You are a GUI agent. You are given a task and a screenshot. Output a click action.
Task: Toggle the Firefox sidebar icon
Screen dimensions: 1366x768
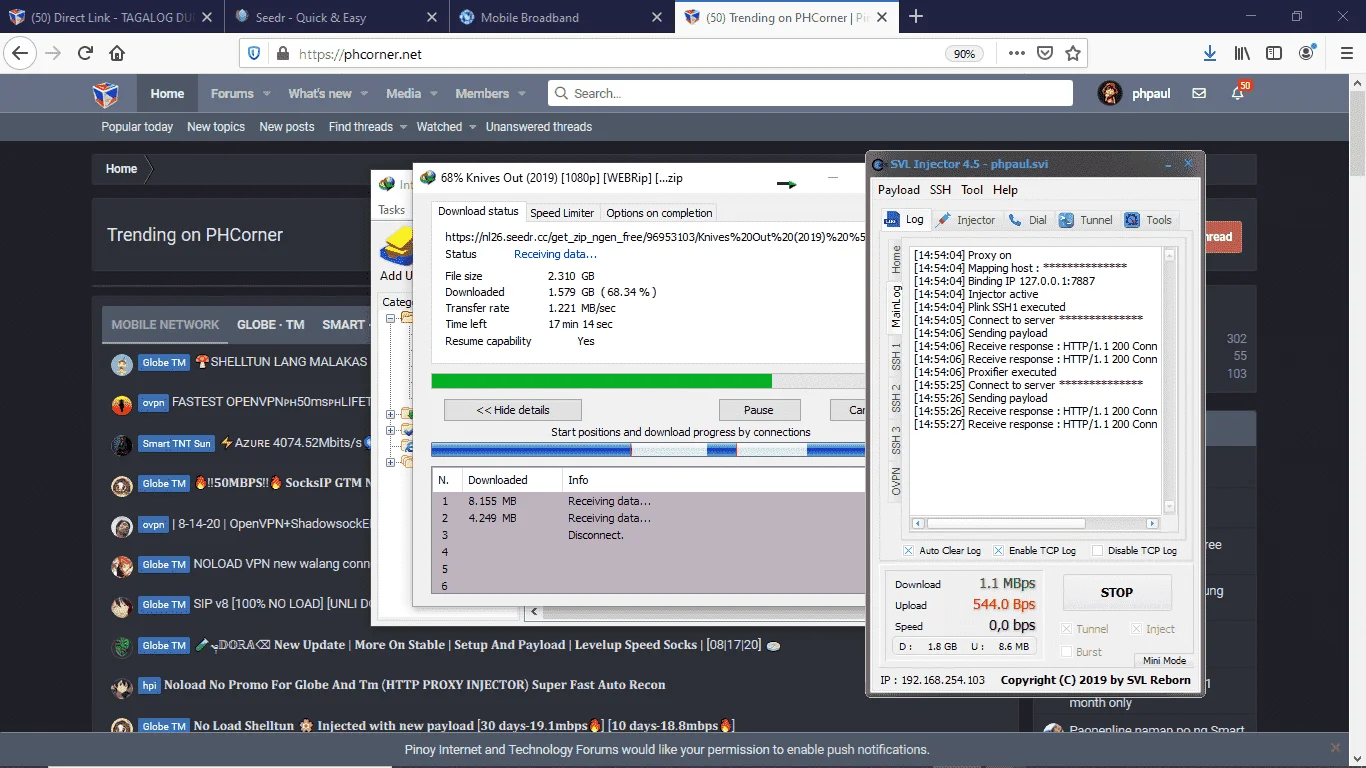1274,54
